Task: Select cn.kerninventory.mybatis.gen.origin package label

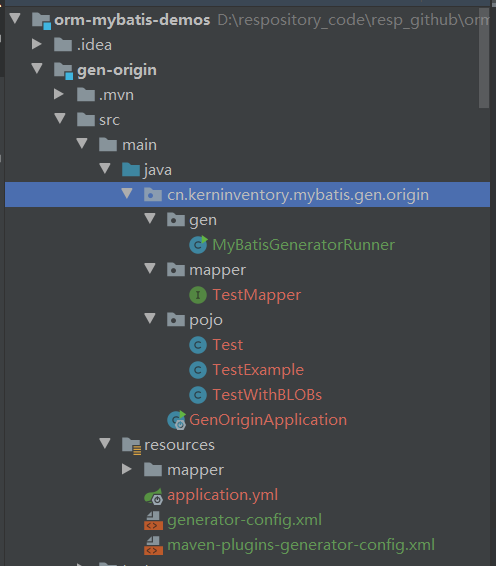Action: pyautogui.click(x=298, y=195)
